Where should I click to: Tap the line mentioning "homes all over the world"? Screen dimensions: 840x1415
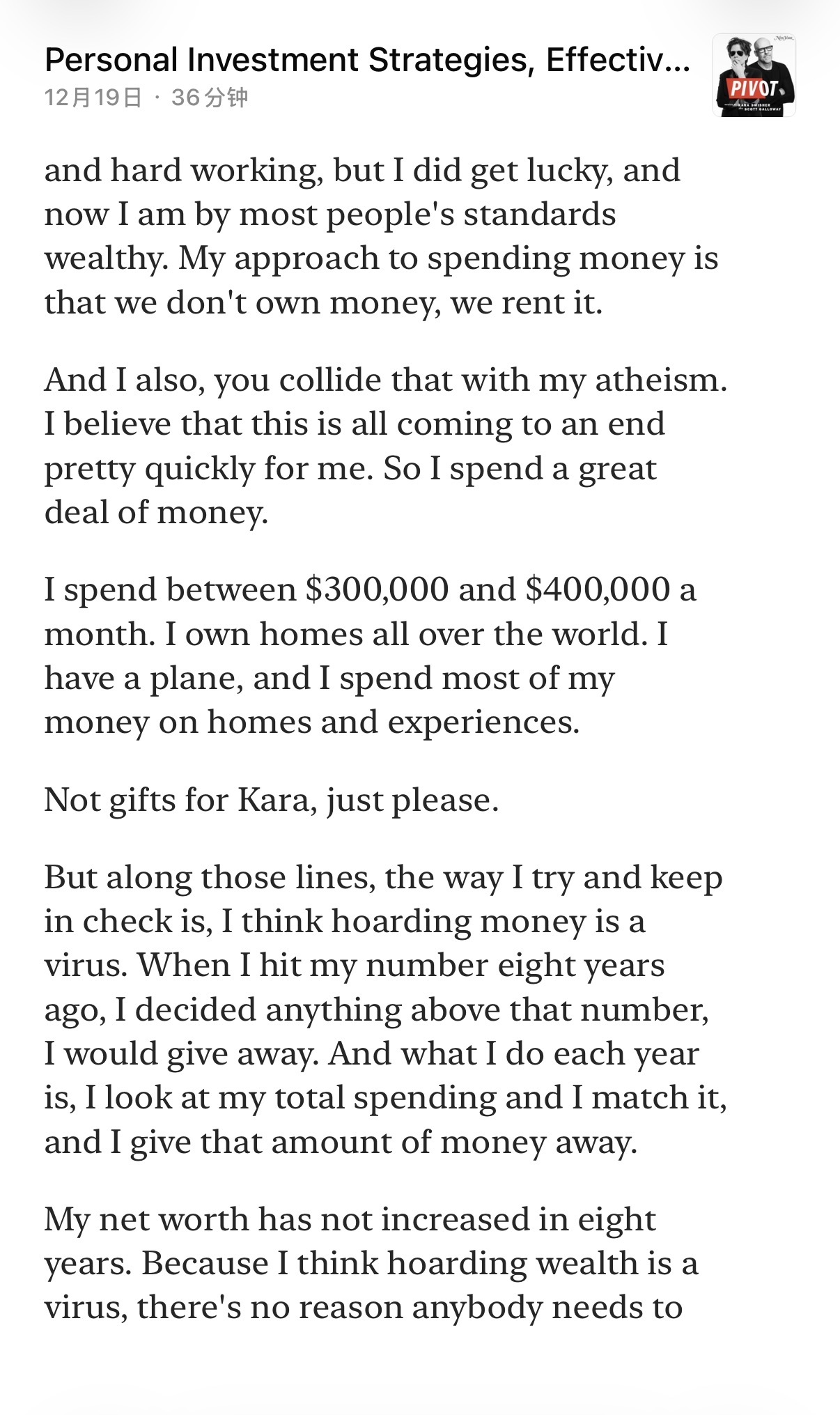click(356, 635)
